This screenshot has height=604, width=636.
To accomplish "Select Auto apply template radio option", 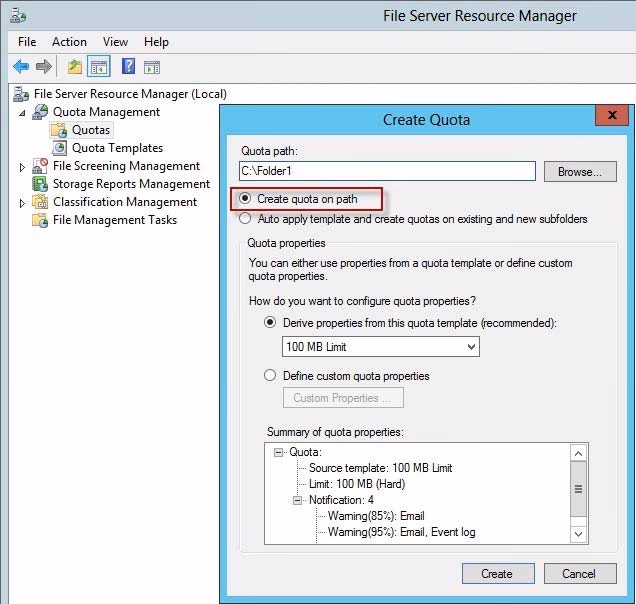I will (245, 219).
